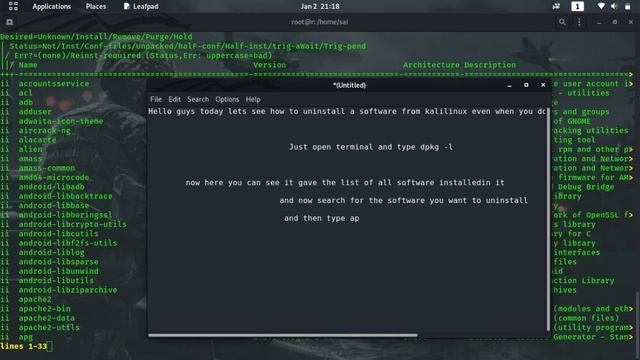Image resolution: width=640 pixels, height=360 pixels.
Task: Open the network wifi status icon
Action: click(x=601, y=7)
